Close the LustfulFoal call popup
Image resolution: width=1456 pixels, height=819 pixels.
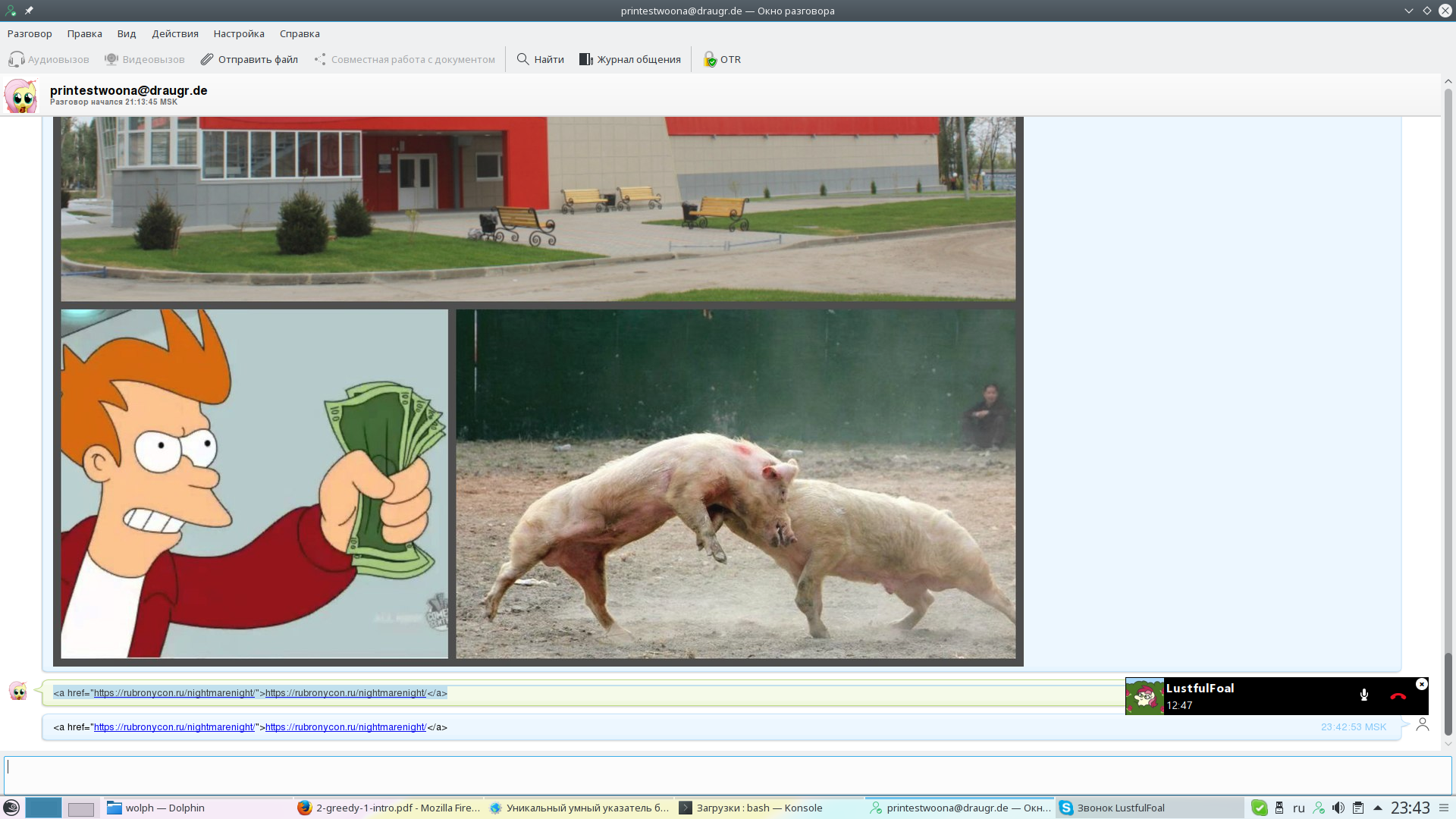coord(1422,684)
